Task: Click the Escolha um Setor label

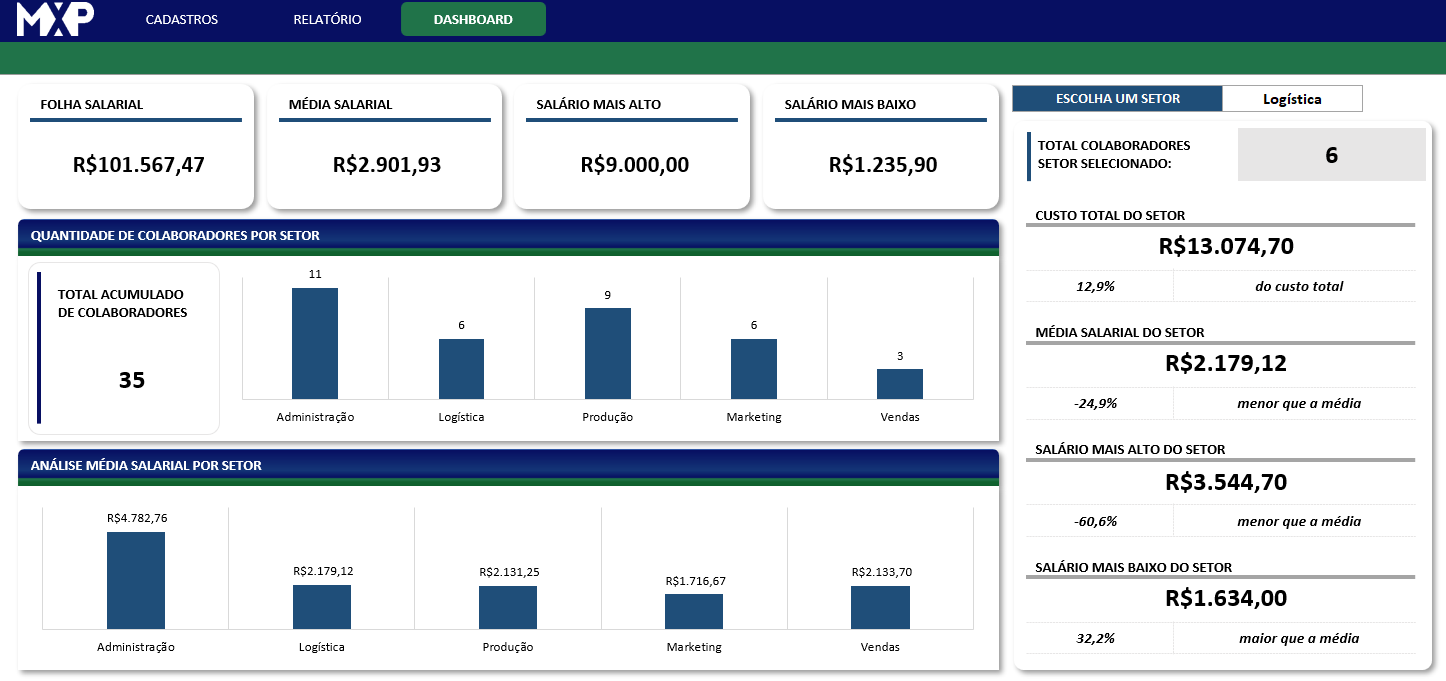Action: pyautogui.click(x=1117, y=98)
